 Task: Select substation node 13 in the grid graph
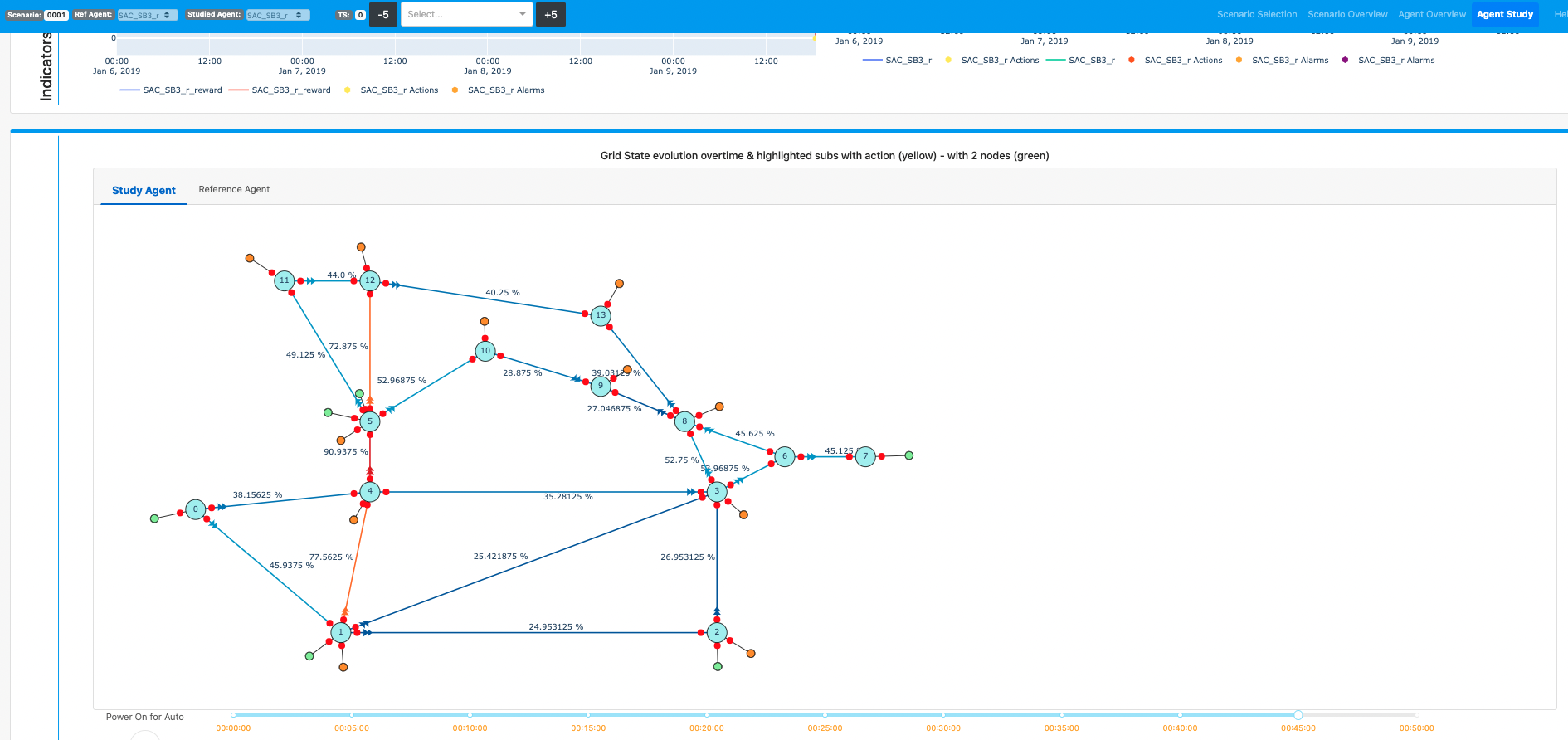pyautogui.click(x=601, y=315)
